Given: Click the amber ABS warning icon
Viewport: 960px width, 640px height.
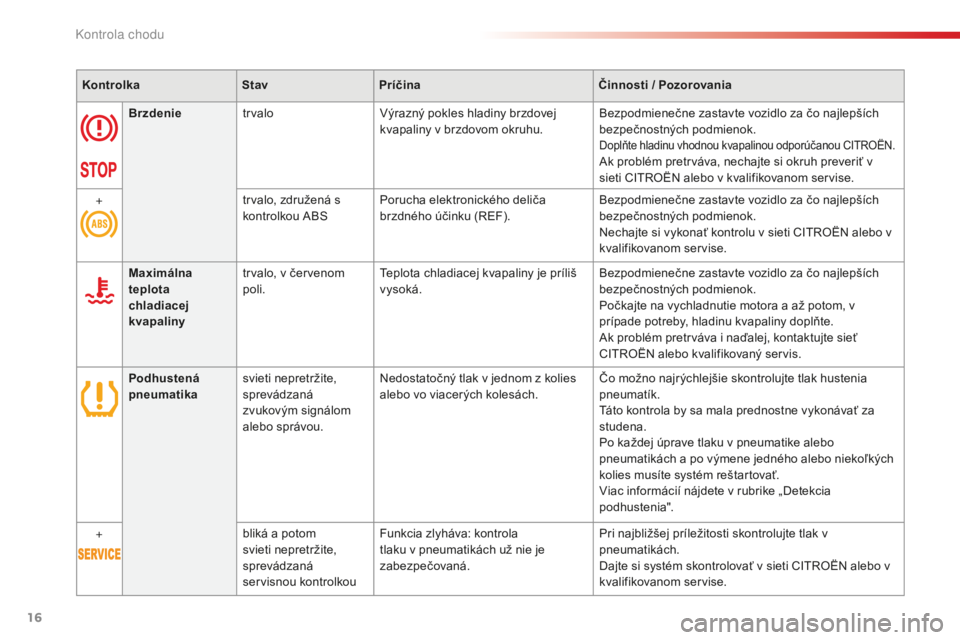Looking at the screenshot, I should coord(99,224).
